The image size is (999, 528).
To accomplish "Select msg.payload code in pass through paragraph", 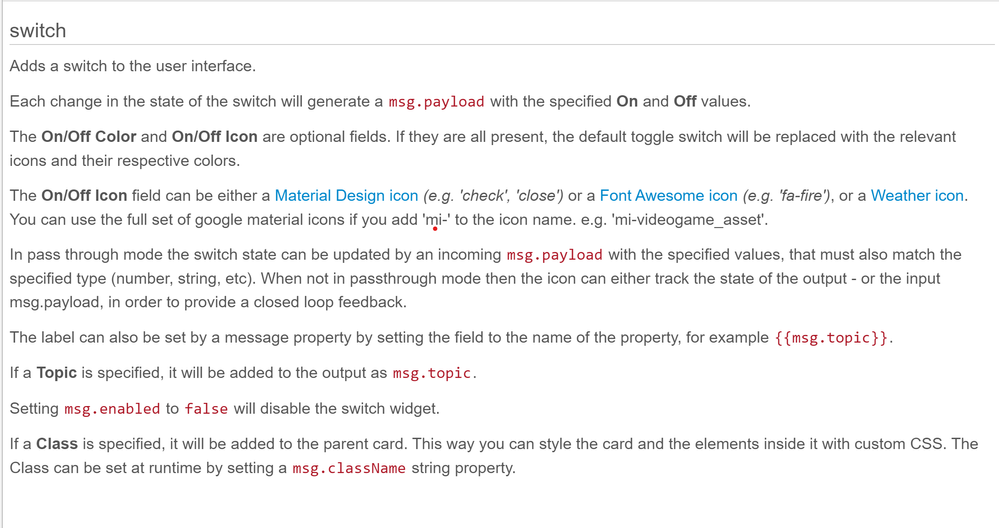I will pyautogui.click(x=554, y=255).
